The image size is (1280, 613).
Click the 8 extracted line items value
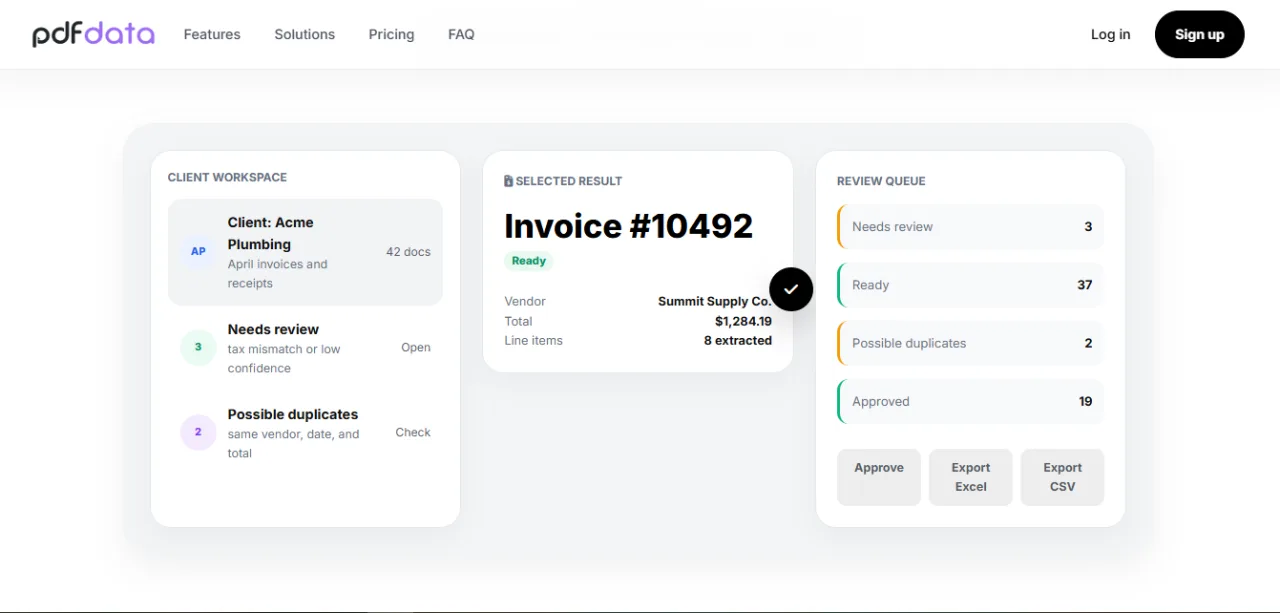(x=738, y=340)
